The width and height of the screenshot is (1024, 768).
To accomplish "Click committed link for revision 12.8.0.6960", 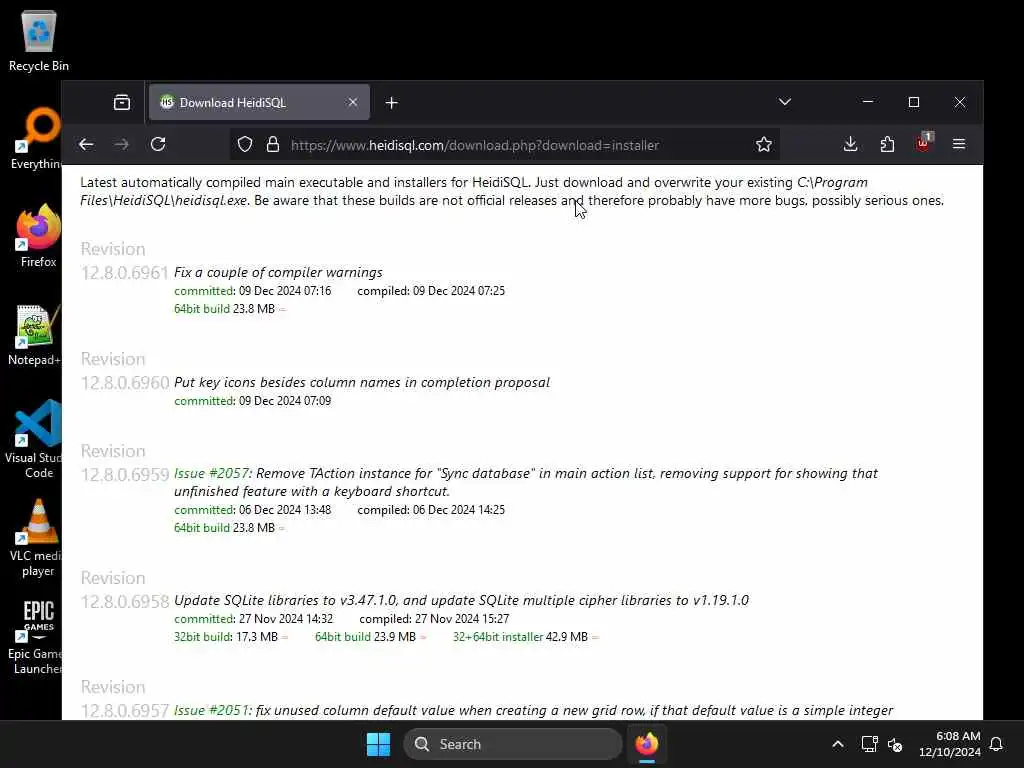I will click(204, 401).
